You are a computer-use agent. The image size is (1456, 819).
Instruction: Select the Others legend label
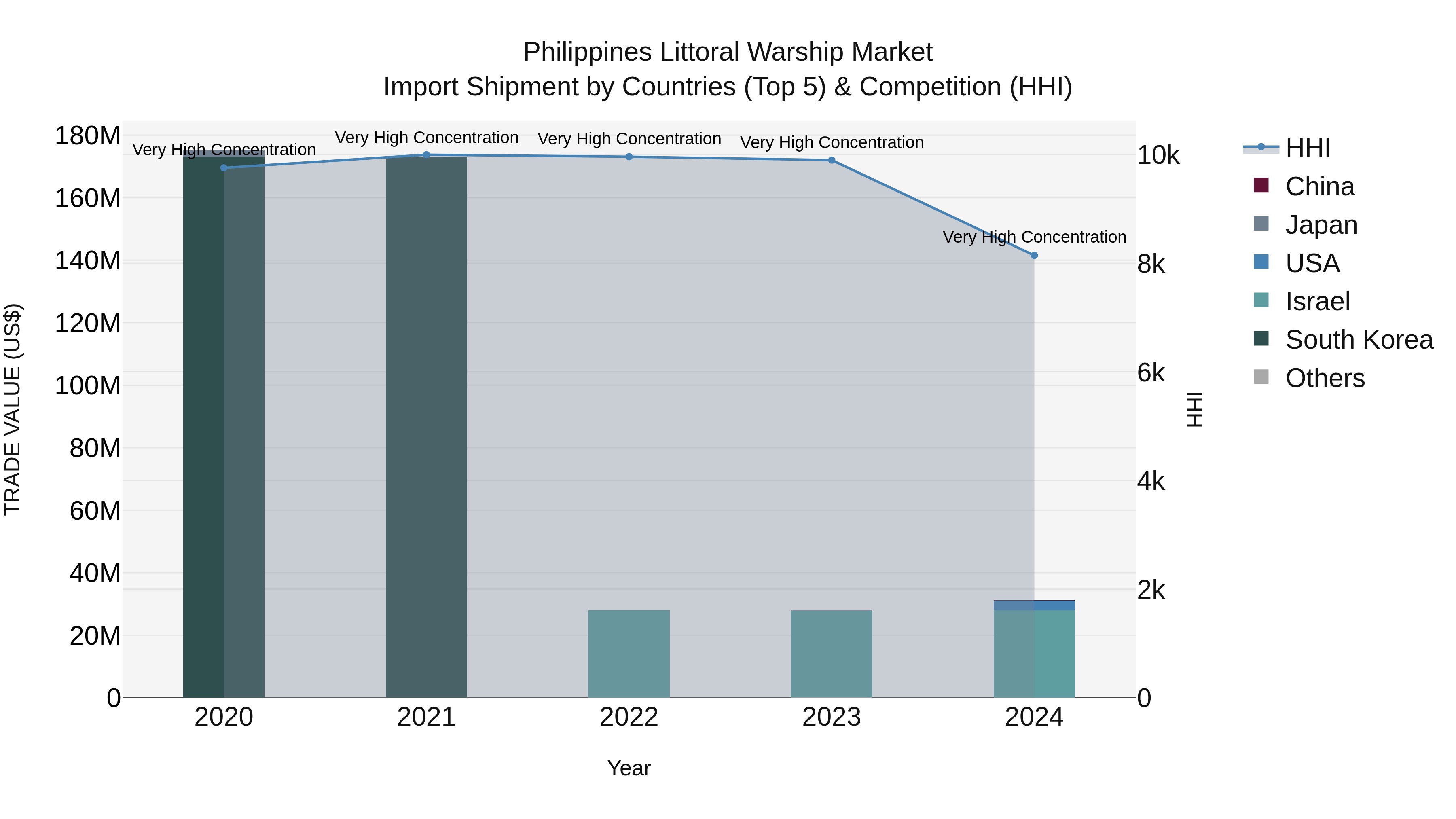click(x=1325, y=378)
